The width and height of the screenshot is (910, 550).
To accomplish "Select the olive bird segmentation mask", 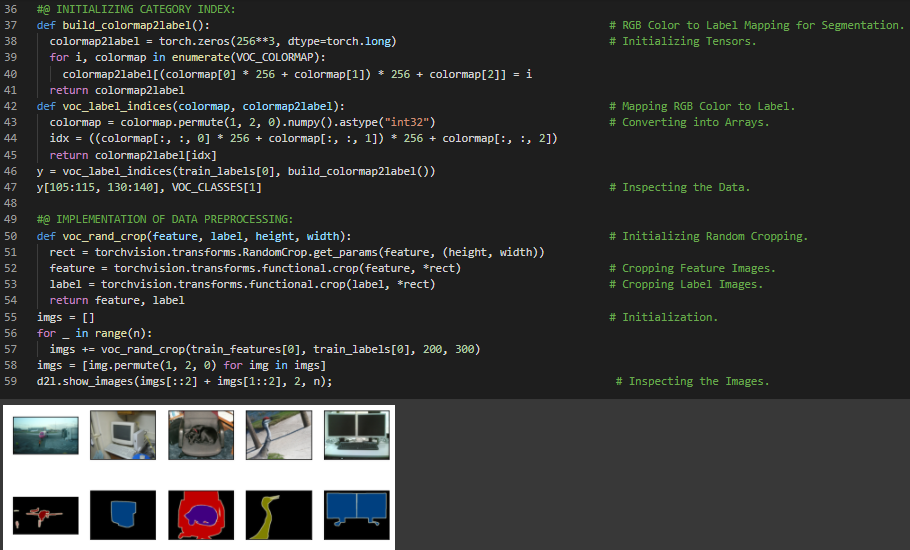I will (x=279, y=515).
